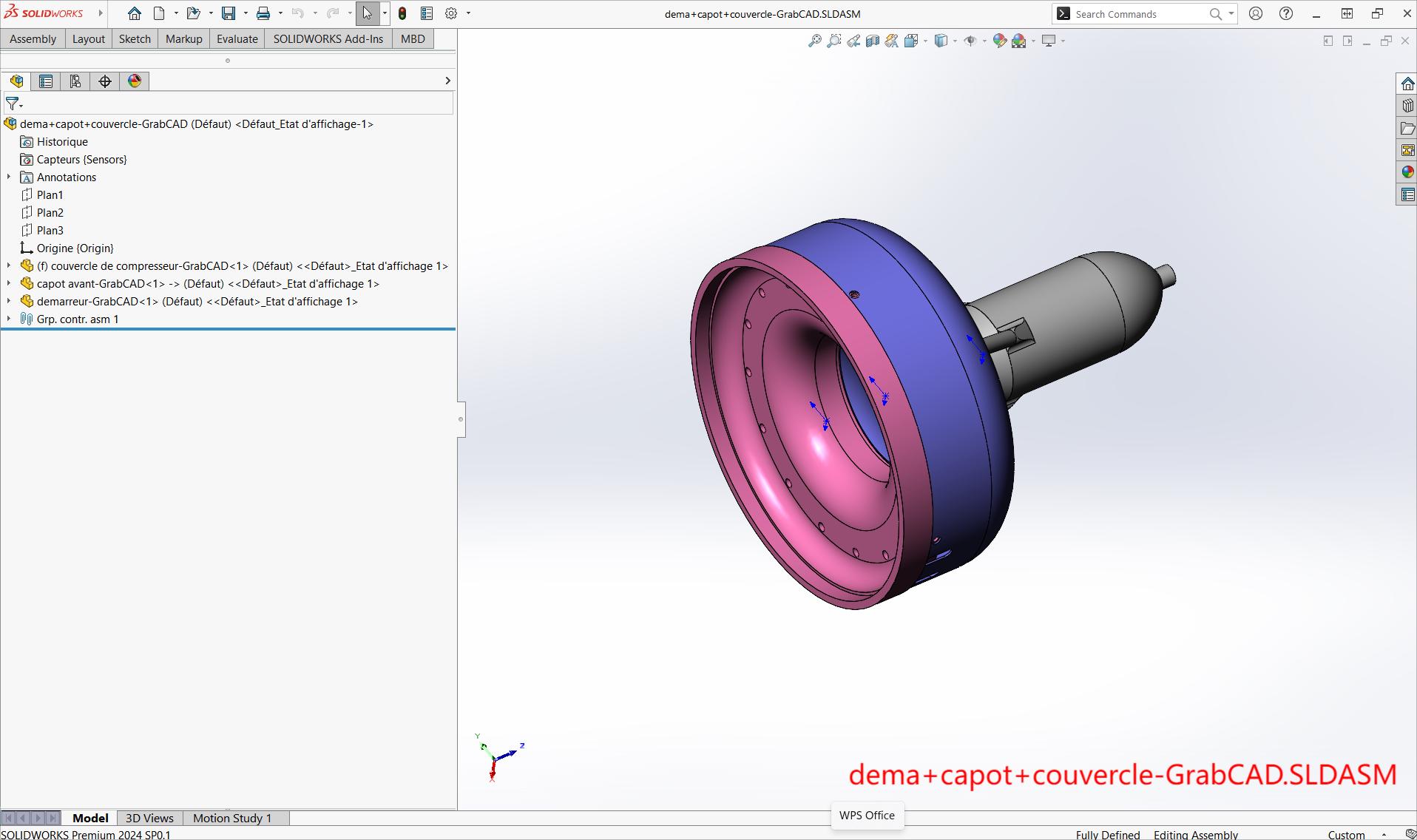The height and width of the screenshot is (840, 1417).
Task: Expand the couvercle de compresseur component
Action: [9, 266]
